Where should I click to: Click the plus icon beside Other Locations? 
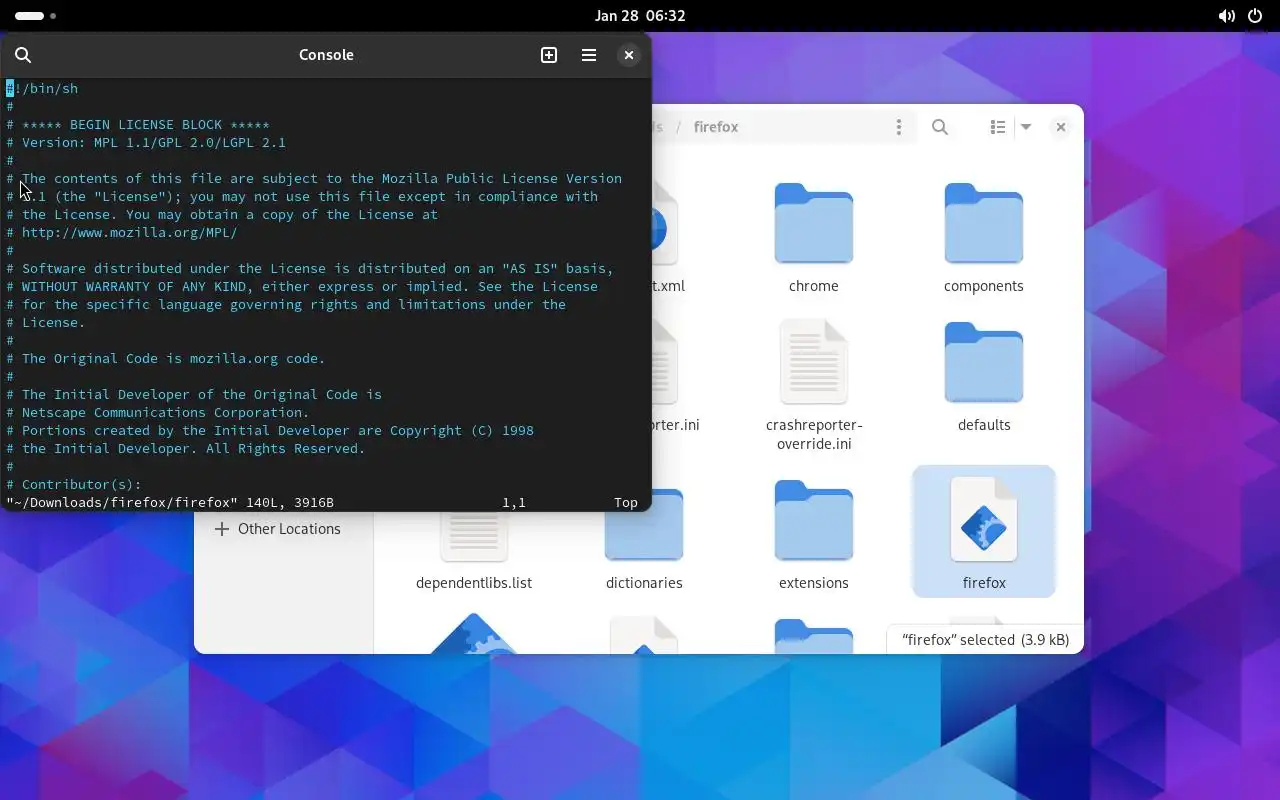pyautogui.click(x=222, y=529)
